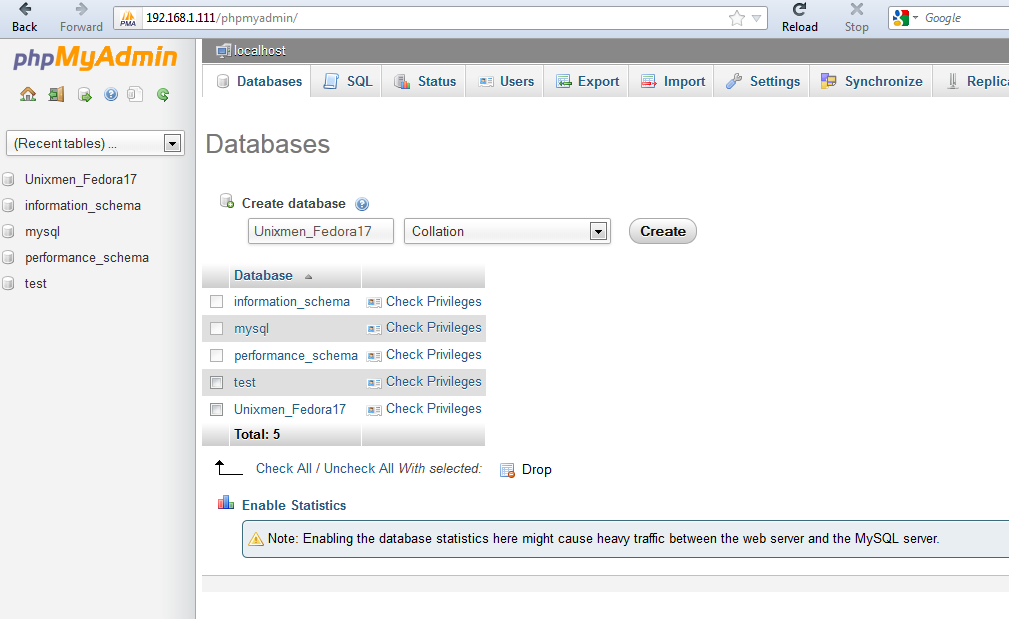The image size is (1009, 619).
Task: Open Check Privileges for test
Action: [434, 382]
